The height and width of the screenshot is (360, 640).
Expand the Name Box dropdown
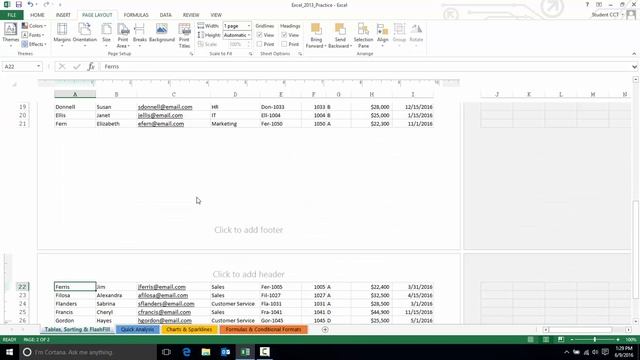[38, 66]
